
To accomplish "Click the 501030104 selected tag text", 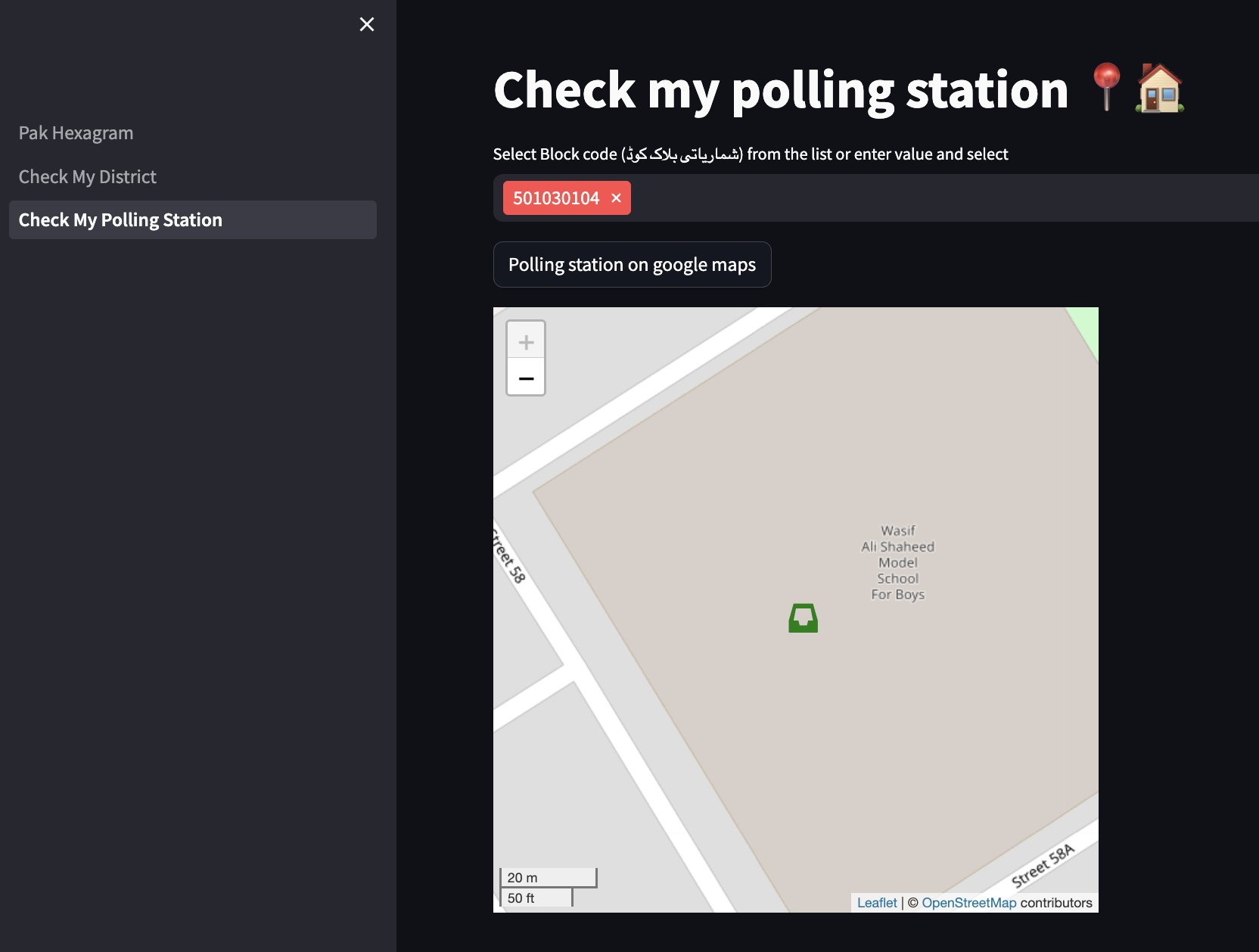I will tap(556, 198).
